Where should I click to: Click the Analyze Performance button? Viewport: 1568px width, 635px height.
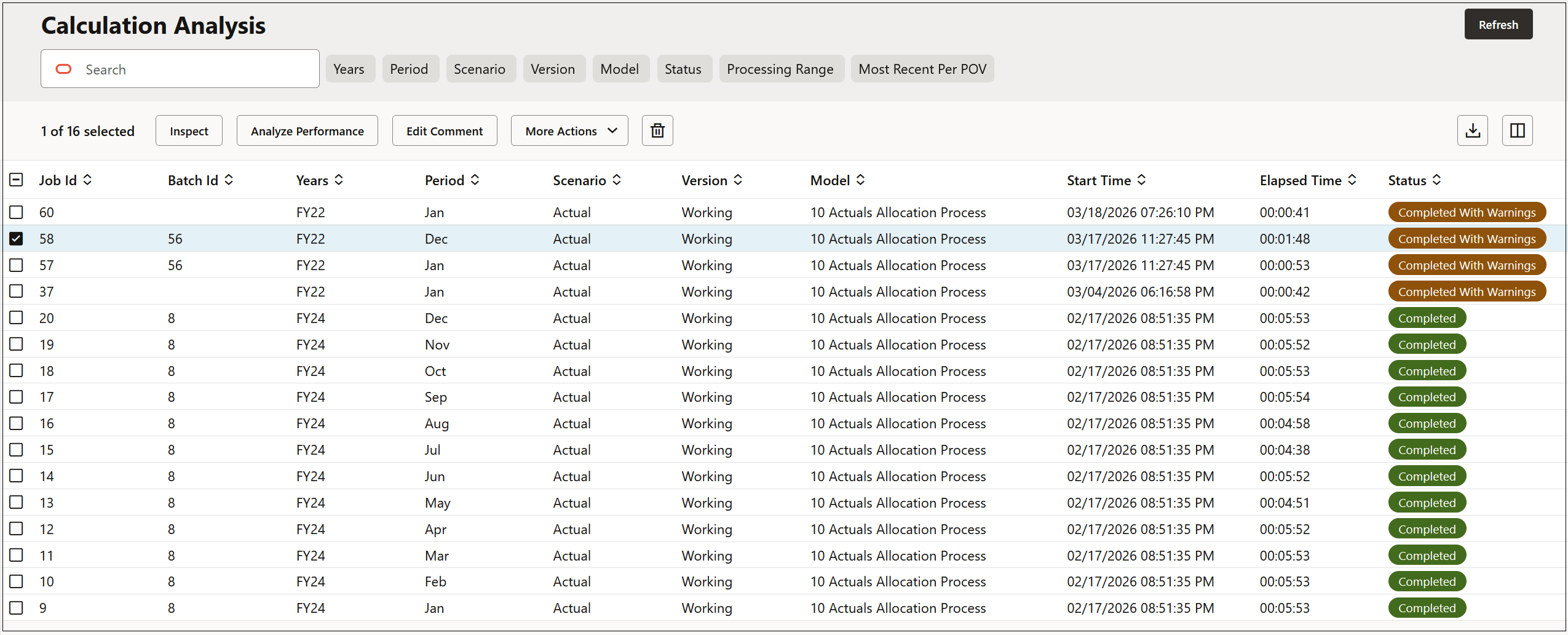tap(307, 130)
